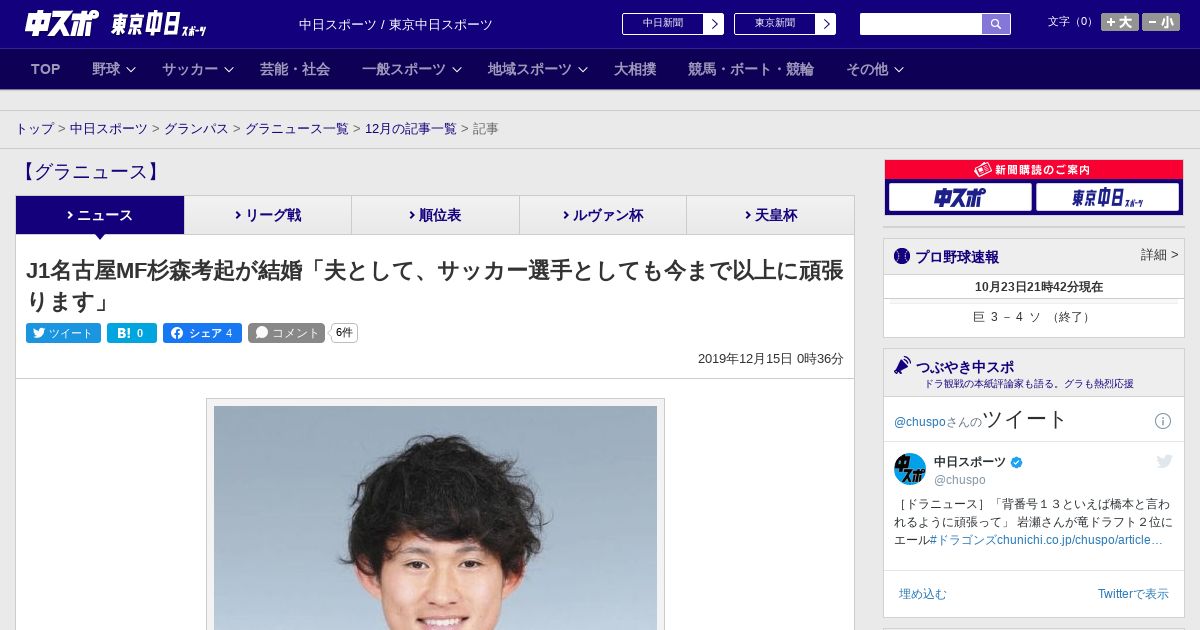The width and height of the screenshot is (1200, 630).
Task: Go to TOP in navigation
Action: [46, 69]
